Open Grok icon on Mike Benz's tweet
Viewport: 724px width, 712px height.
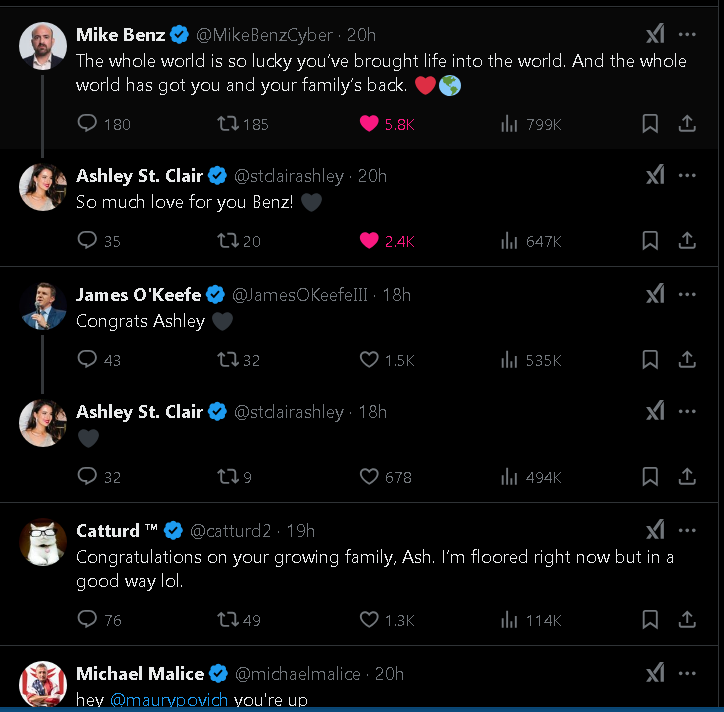point(655,35)
